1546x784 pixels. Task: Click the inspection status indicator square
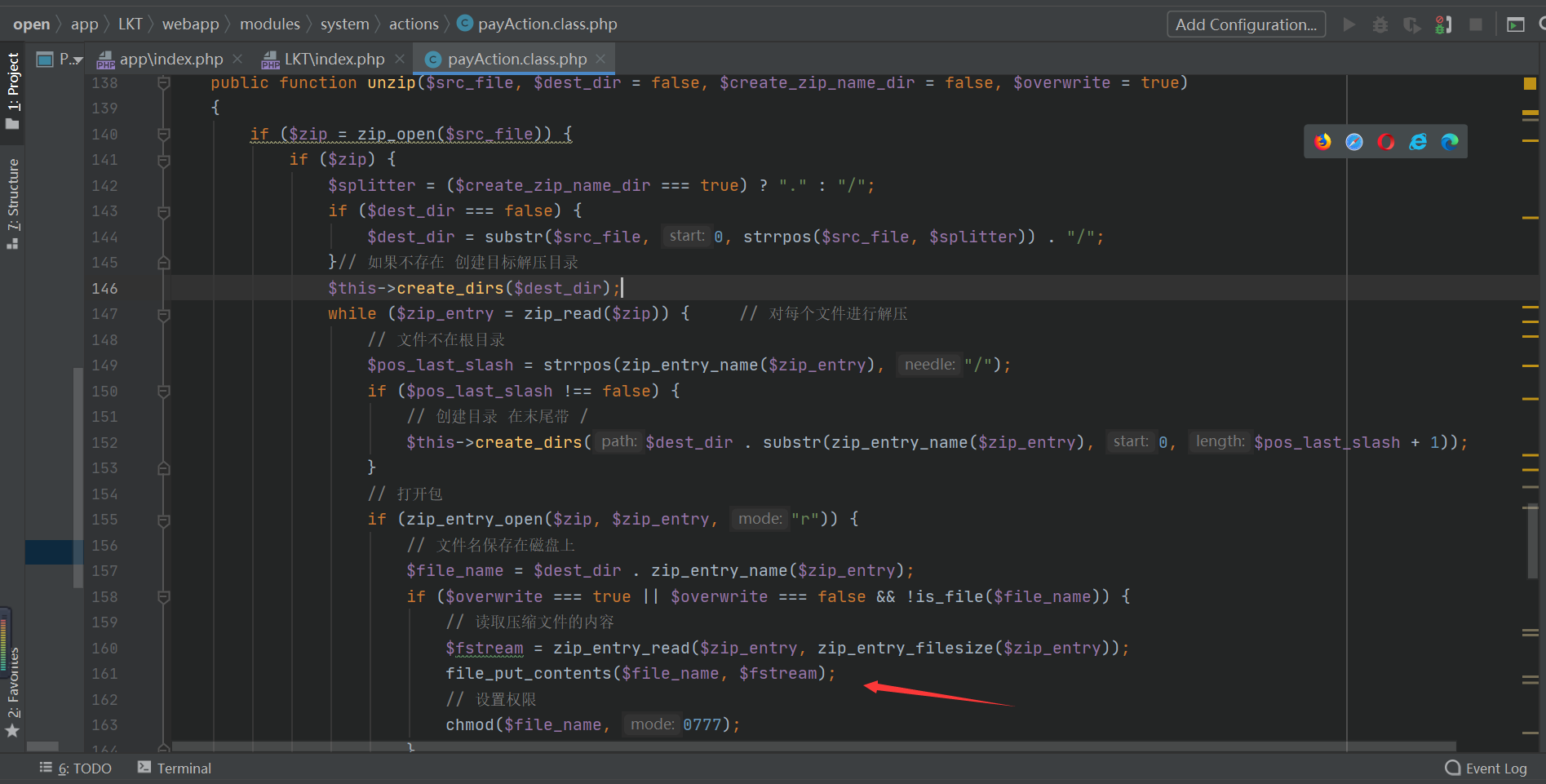coord(1530,83)
